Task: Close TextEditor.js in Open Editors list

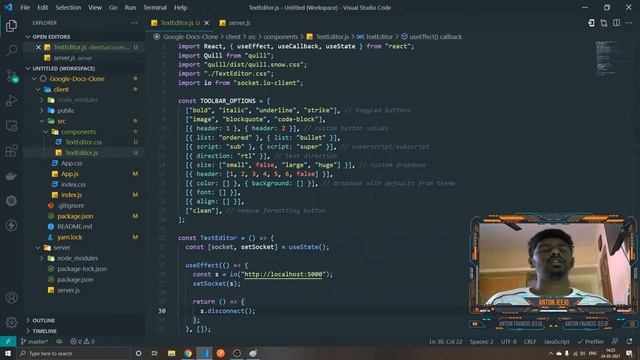Action: pyautogui.click(x=38, y=47)
